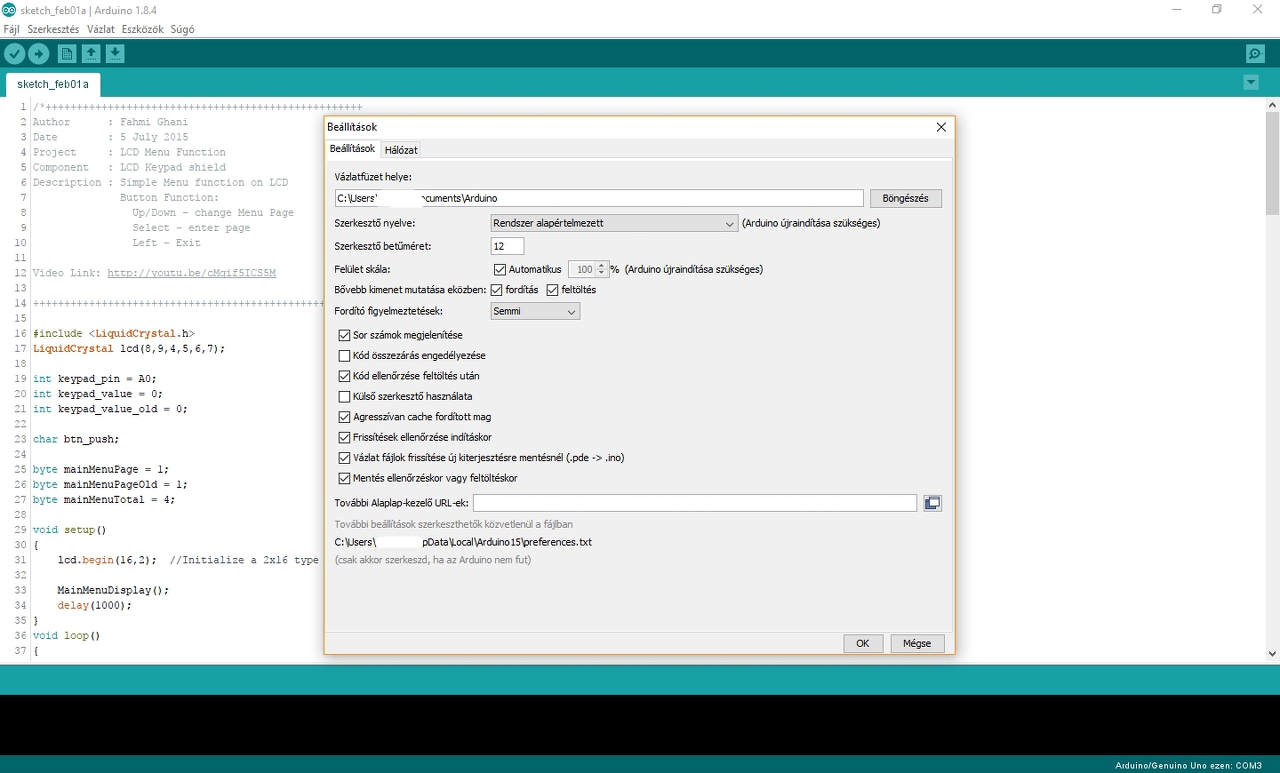Image resolution: width=1280 pixels, height=773 pixels.
Task: Click the Szerkesztő betűméret font size field
Action: coord(507,246)
